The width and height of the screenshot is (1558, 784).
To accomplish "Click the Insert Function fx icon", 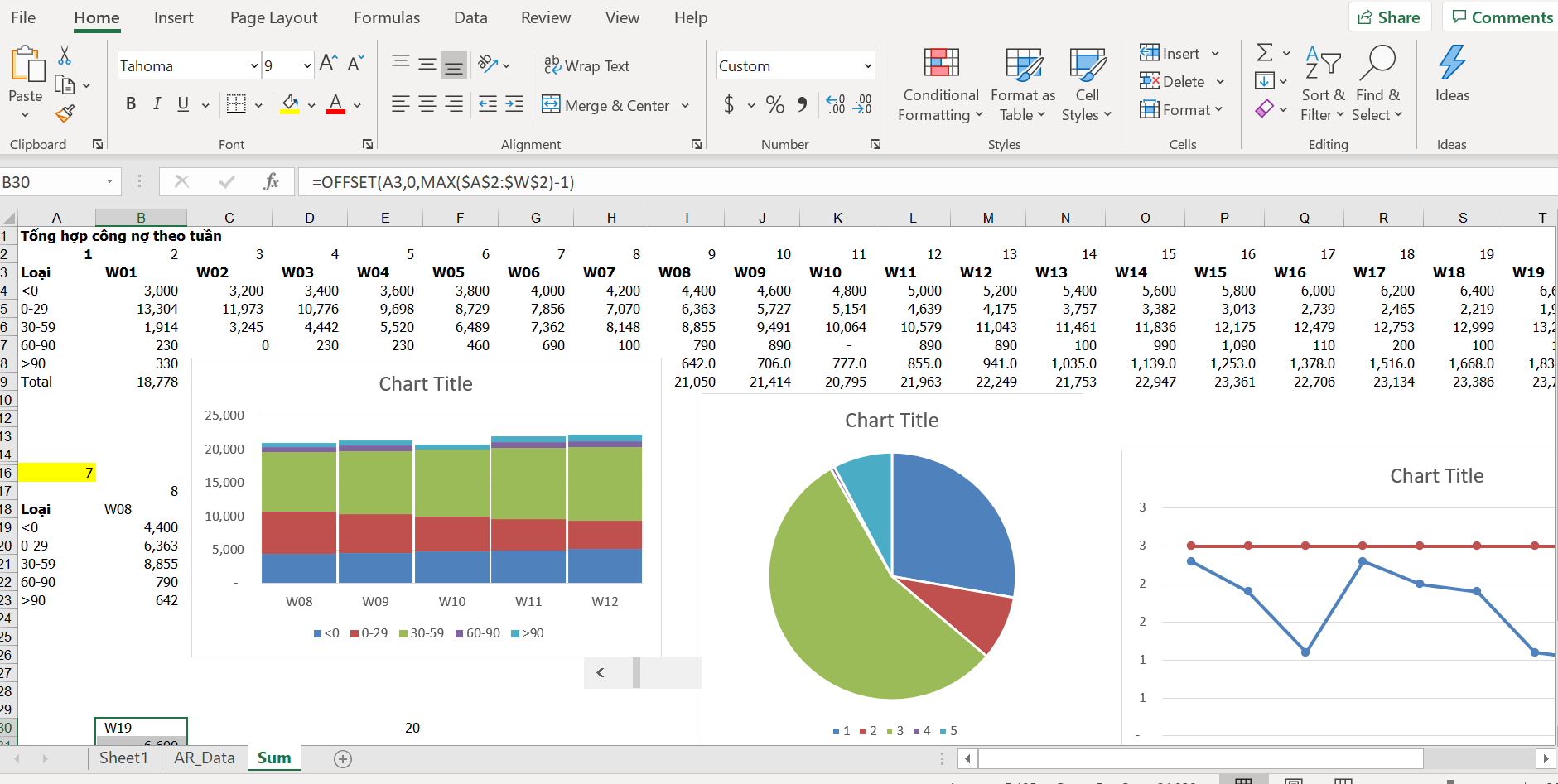I will (x=271, y=181).
